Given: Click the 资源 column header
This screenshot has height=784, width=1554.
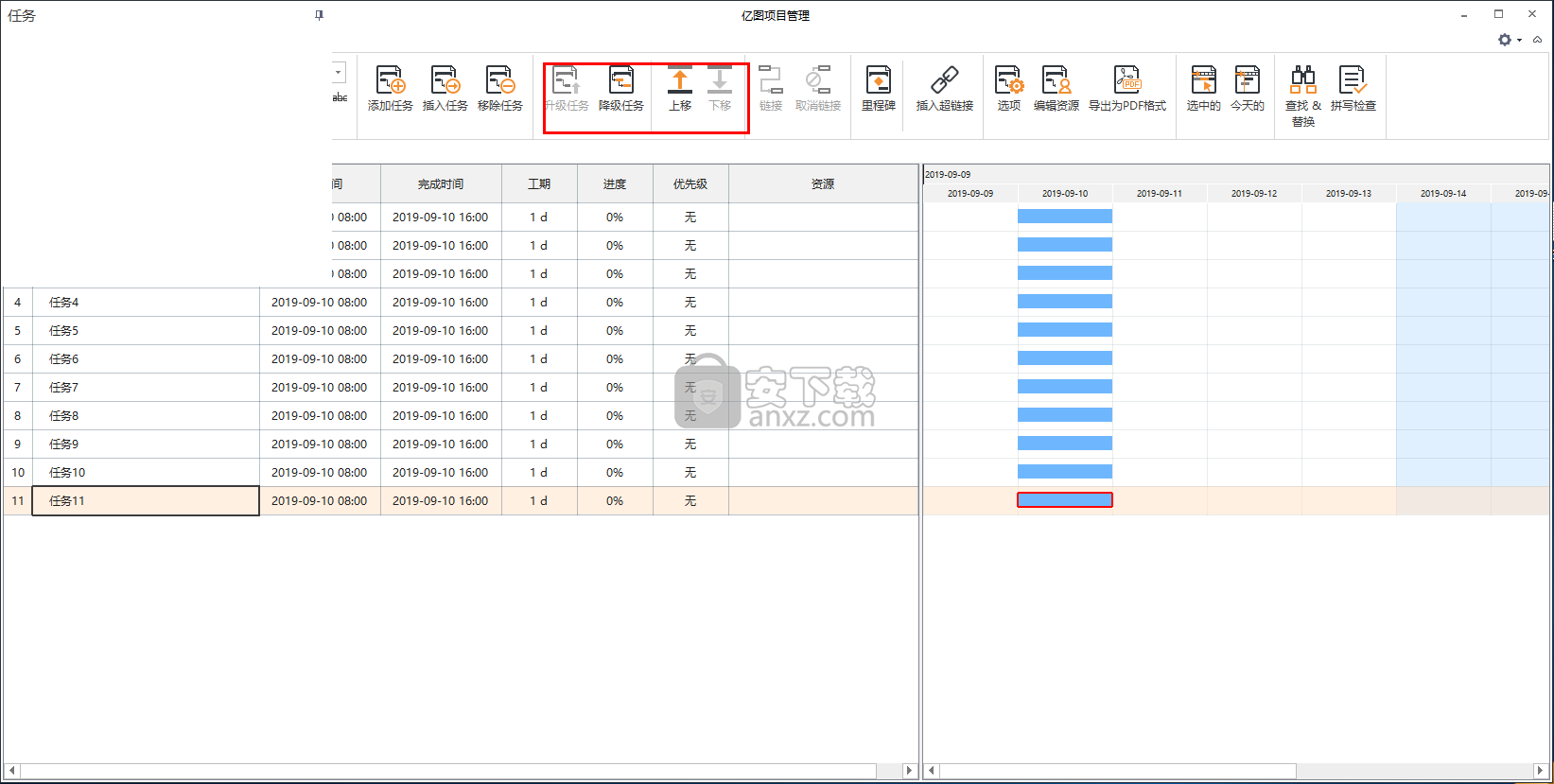Looking at the screenshot, I should [x=823, y=183].
